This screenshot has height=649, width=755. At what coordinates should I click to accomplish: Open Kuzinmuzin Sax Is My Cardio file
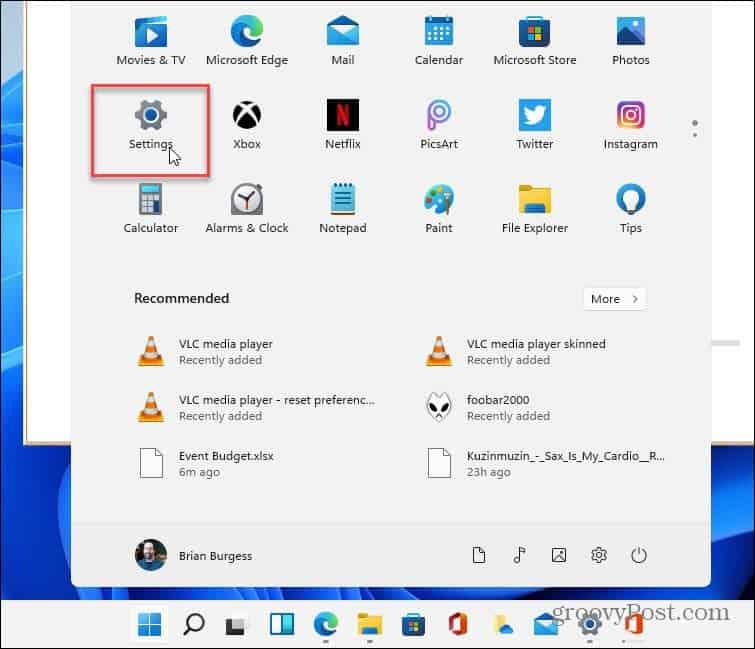click(x=545, y=464)
